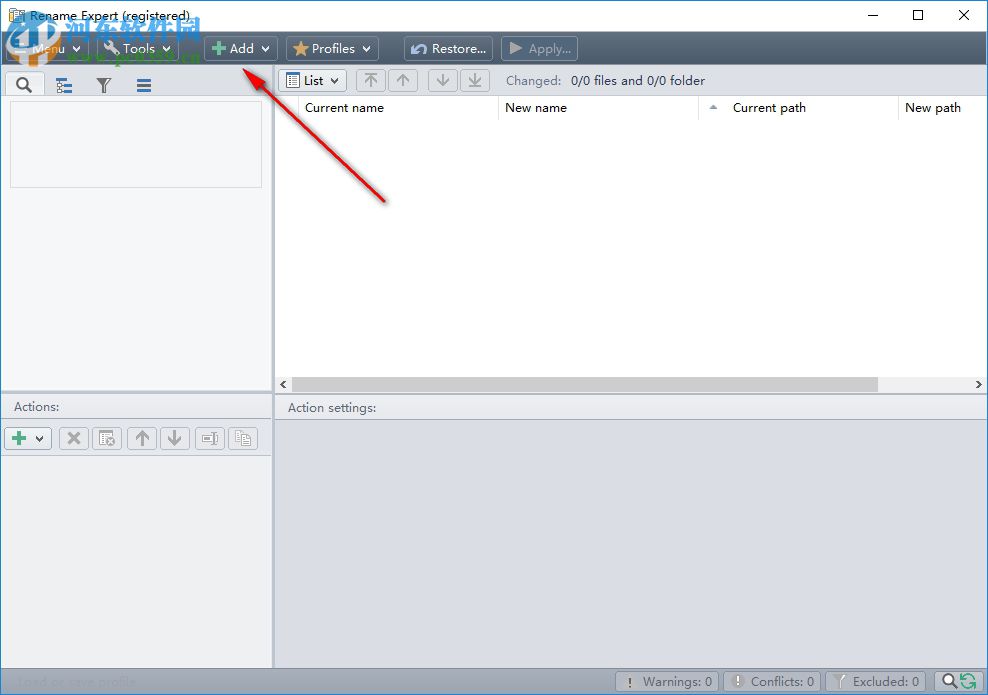Open the Profiles dropdown

pos(332,49)
